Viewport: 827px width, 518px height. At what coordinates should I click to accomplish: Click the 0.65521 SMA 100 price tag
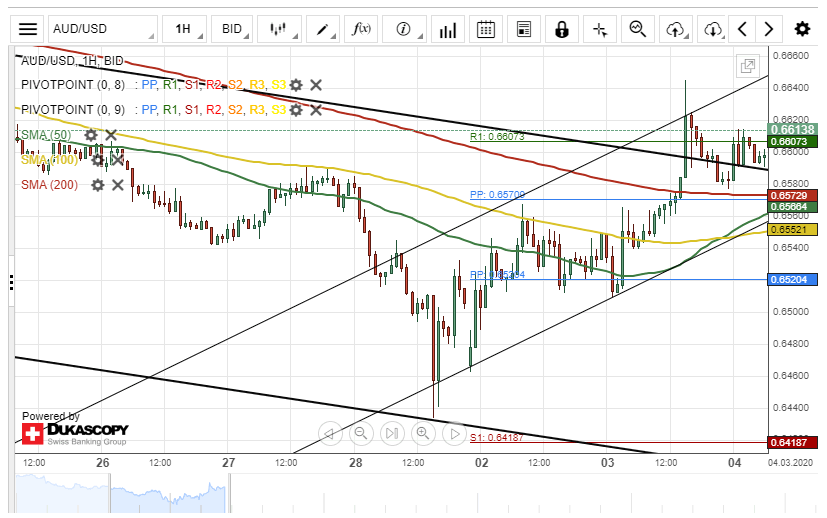(x=793, y=229)
